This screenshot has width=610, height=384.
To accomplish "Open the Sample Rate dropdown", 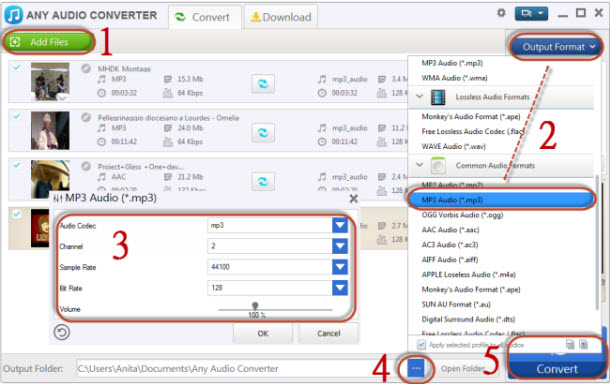I will (340, 267).
